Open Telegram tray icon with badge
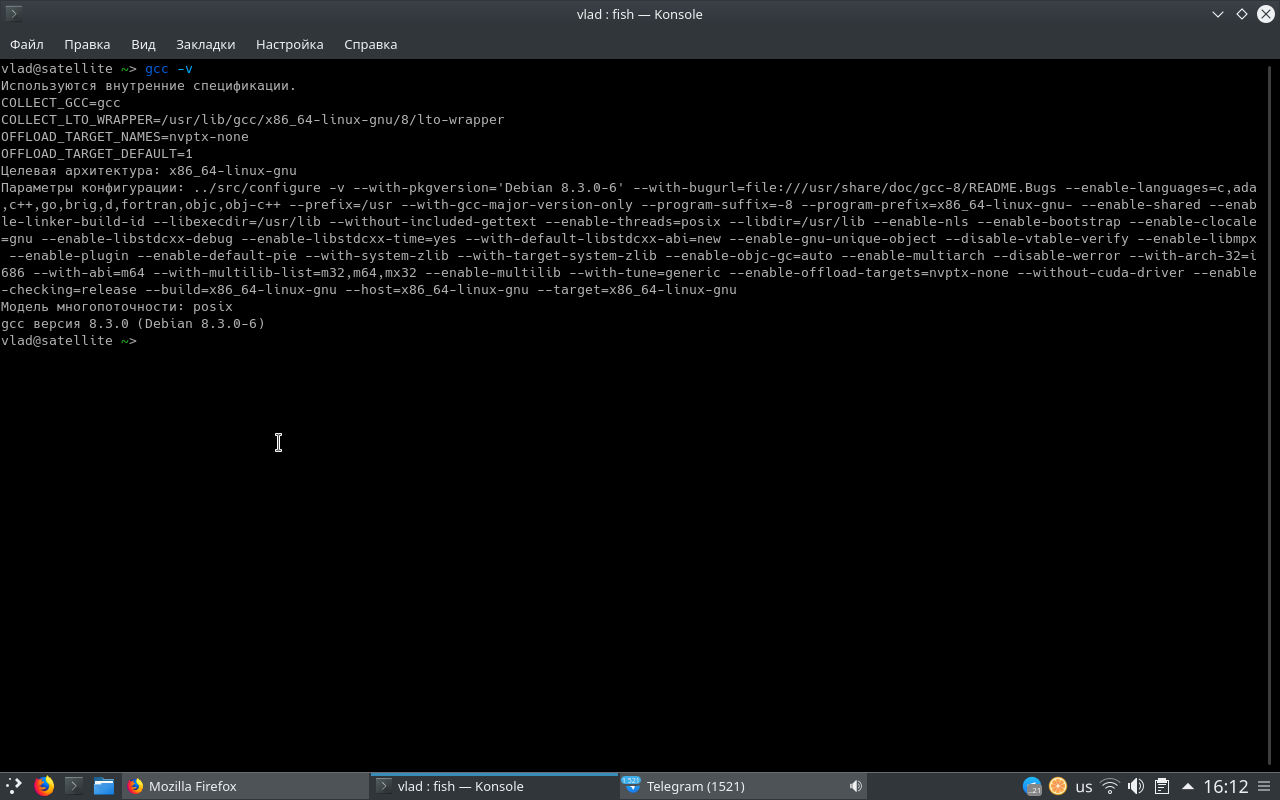The width and height of the screenshot is (1280, 800). [1032, 786]
